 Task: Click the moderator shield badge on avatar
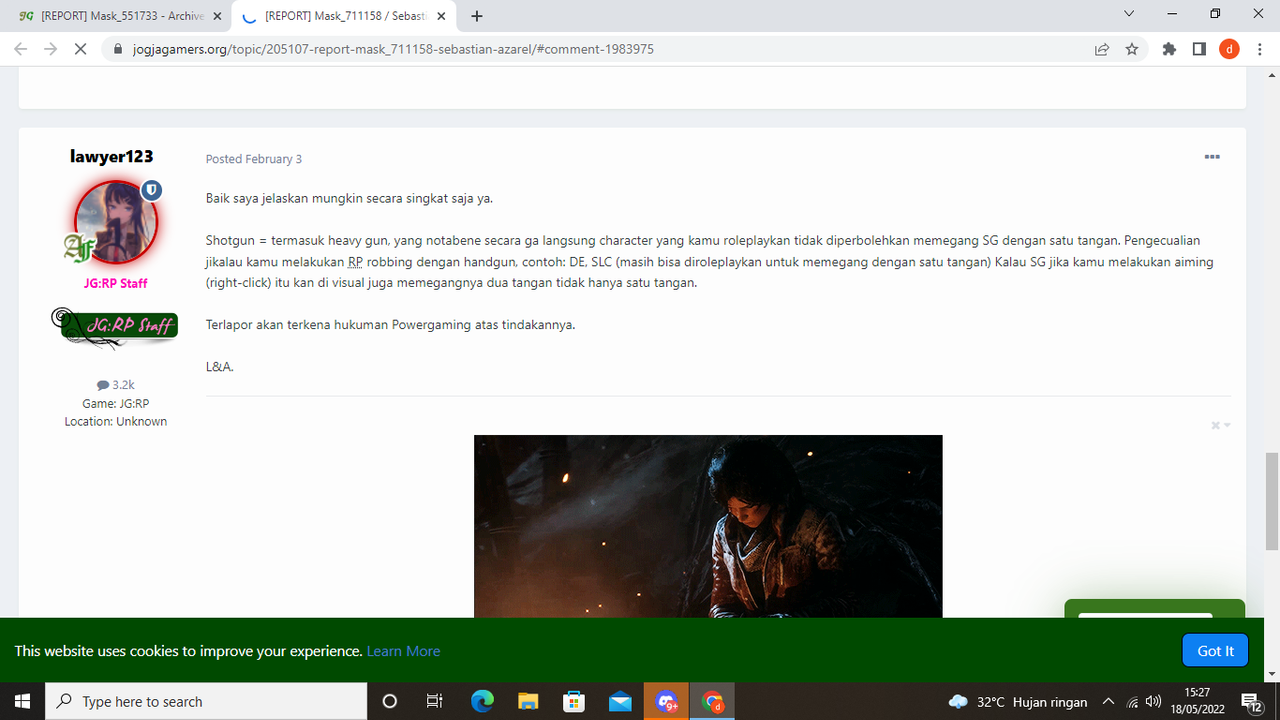[151, 189]
